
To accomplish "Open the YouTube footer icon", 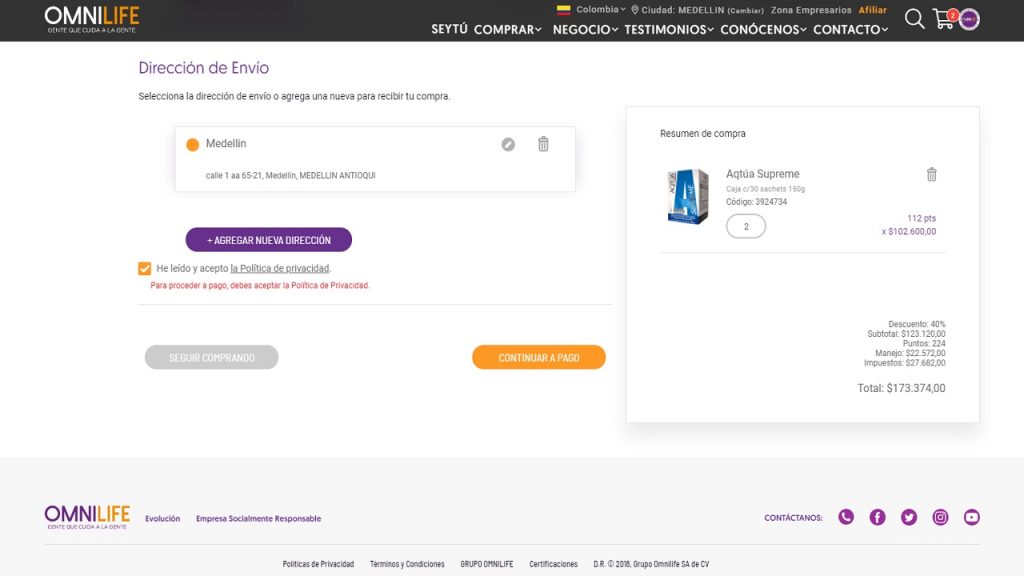I will pos(972,517).
